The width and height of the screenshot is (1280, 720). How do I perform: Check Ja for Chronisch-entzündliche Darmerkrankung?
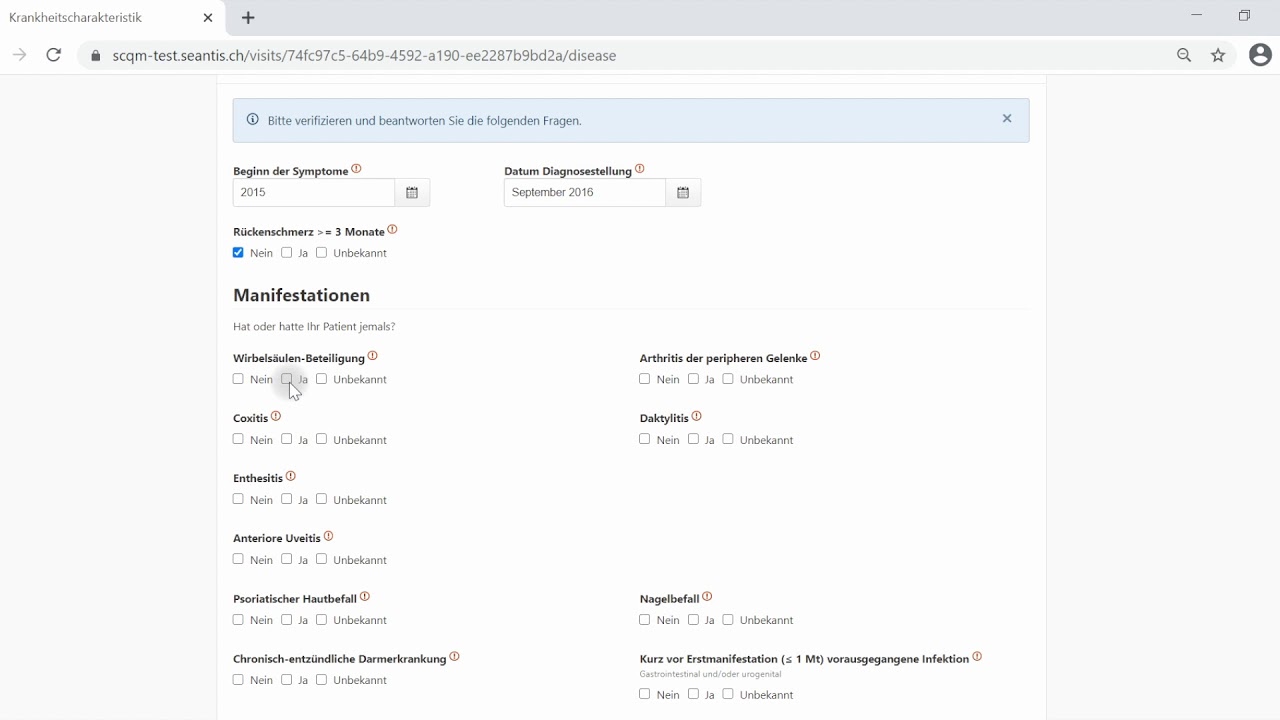[x=287, y=679]
